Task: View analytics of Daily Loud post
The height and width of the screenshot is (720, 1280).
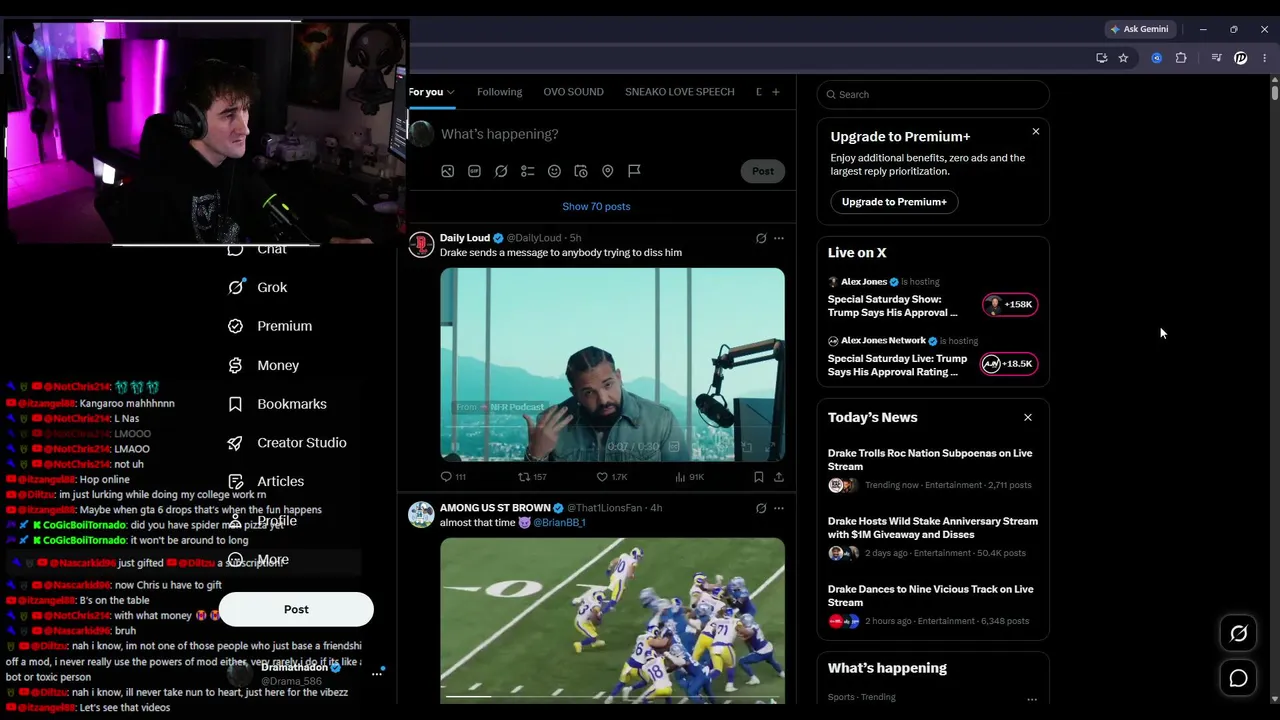Action: (690, 477)
